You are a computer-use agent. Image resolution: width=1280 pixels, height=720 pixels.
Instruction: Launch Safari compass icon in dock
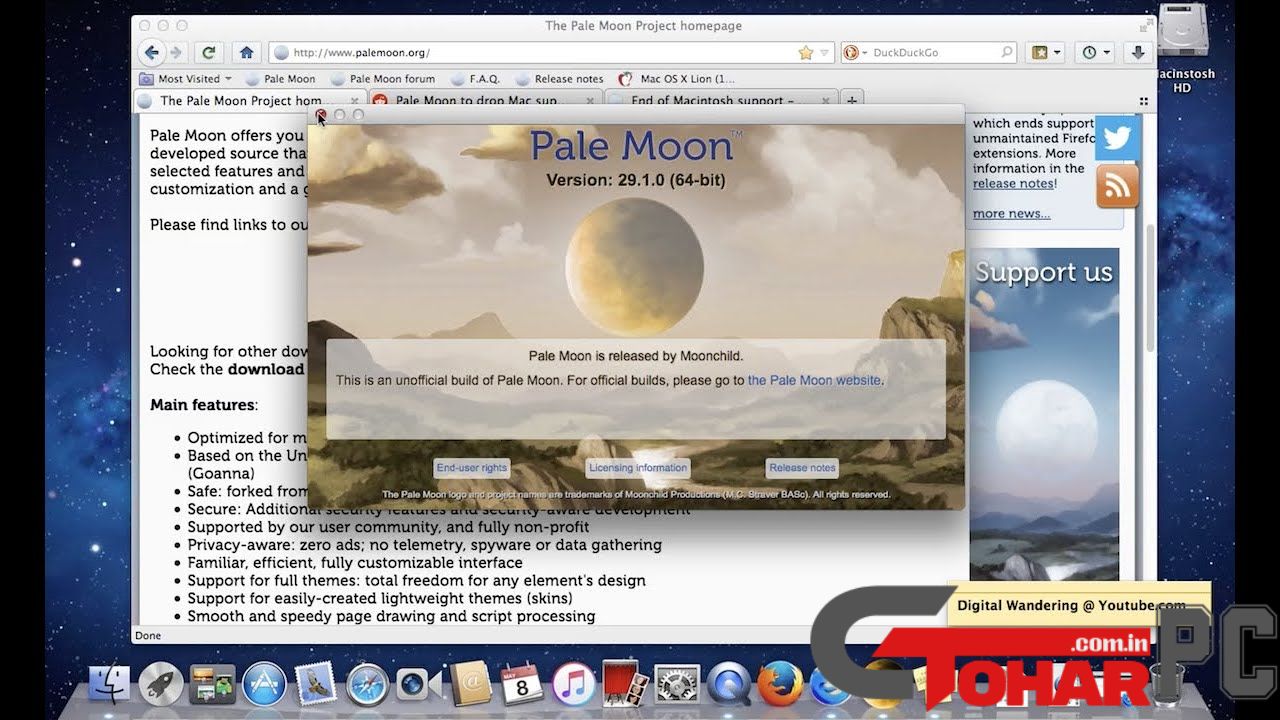point(368,685)
